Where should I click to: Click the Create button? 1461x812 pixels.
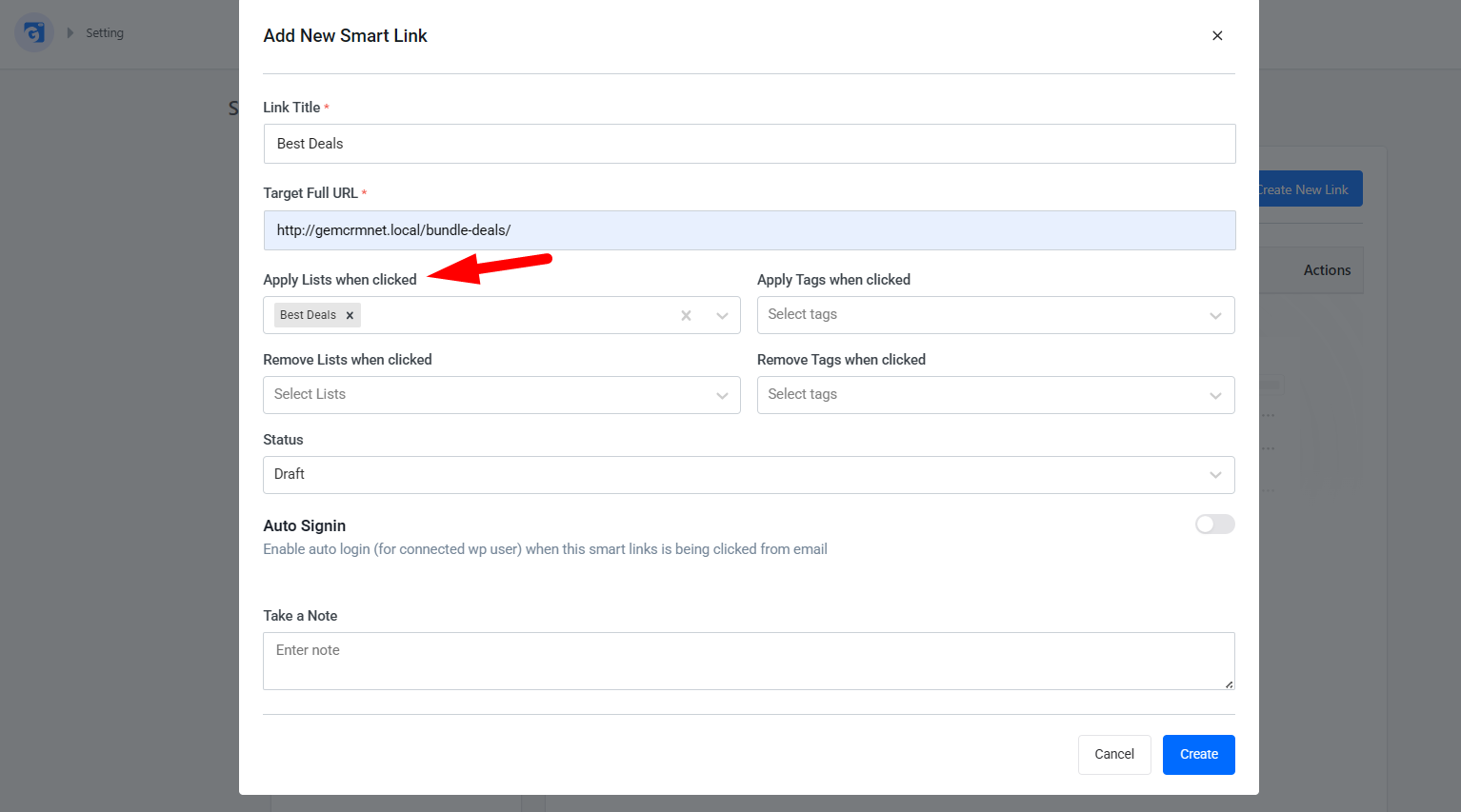[x=1199, y=755]
